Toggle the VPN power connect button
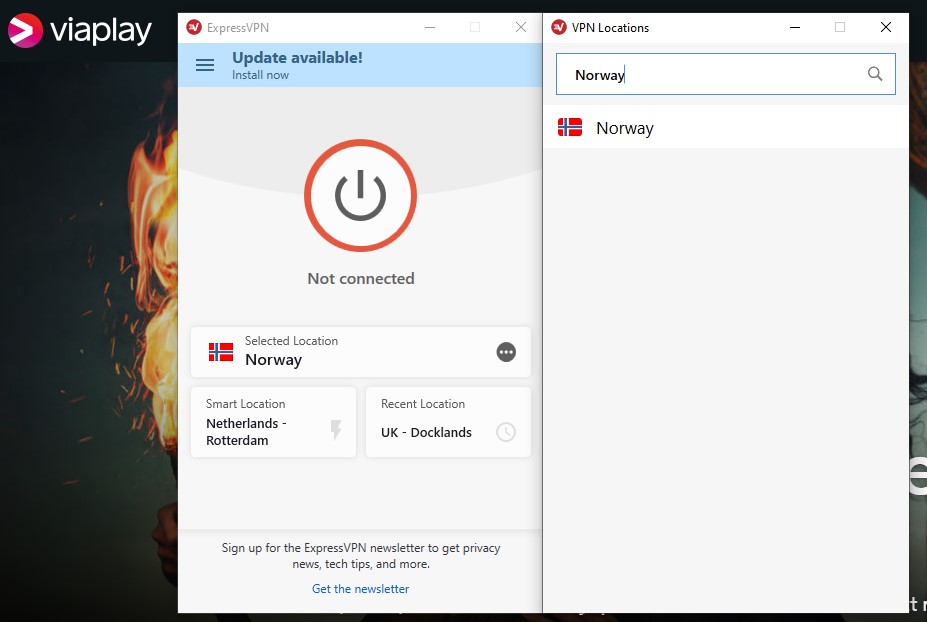 (361, 196)
